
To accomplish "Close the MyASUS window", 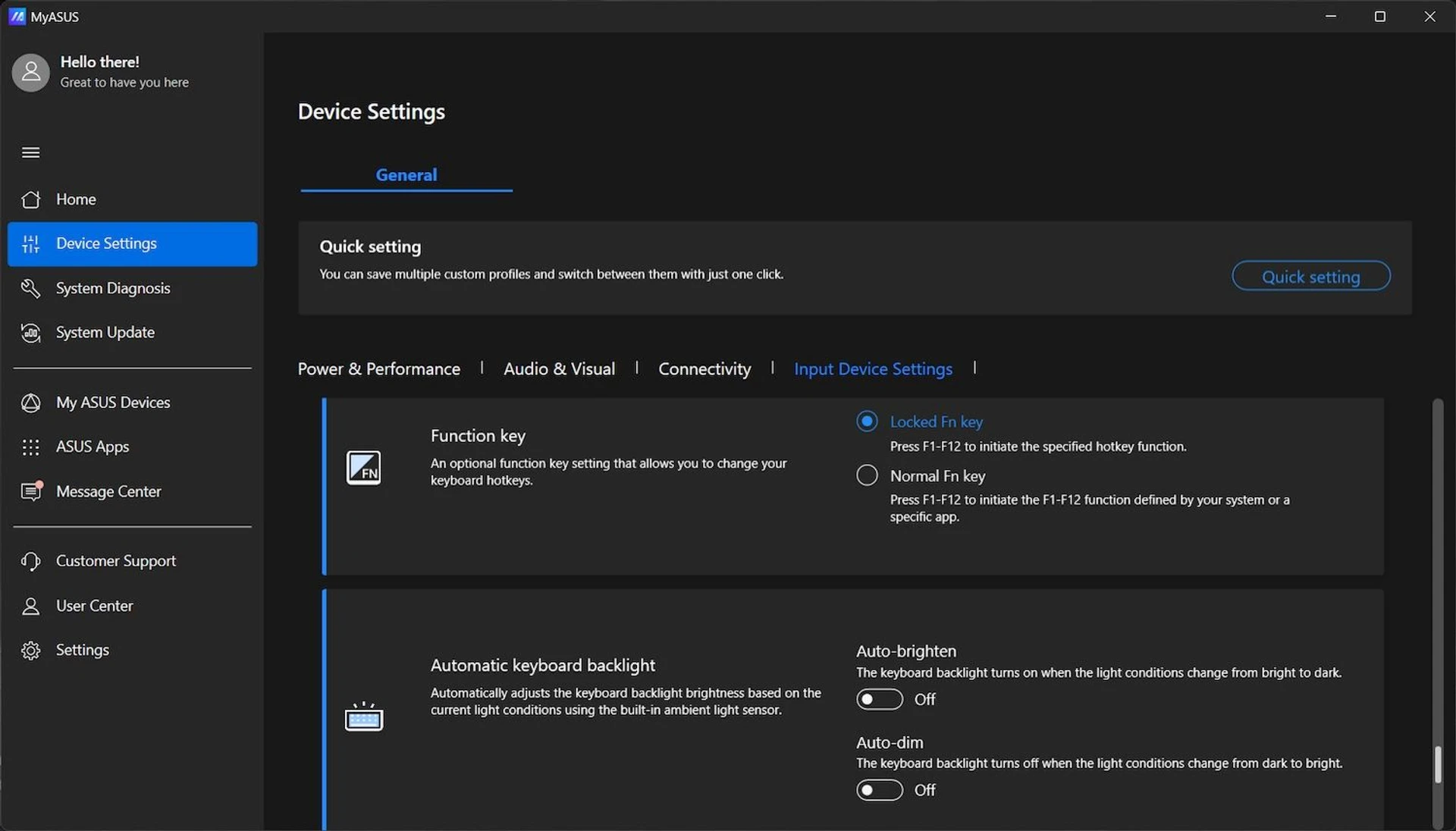I will pos(1429,16).
